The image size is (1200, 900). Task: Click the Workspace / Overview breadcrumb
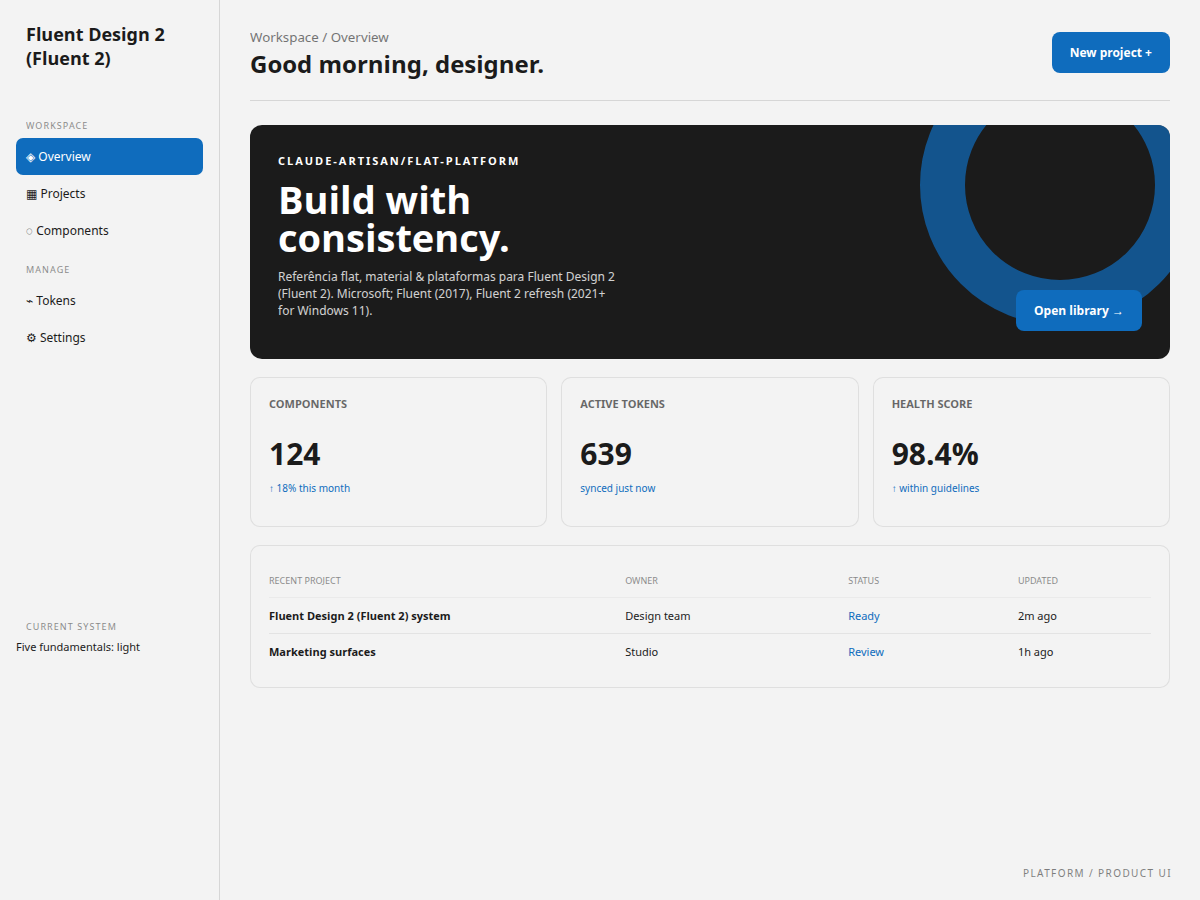click(319, 37)
